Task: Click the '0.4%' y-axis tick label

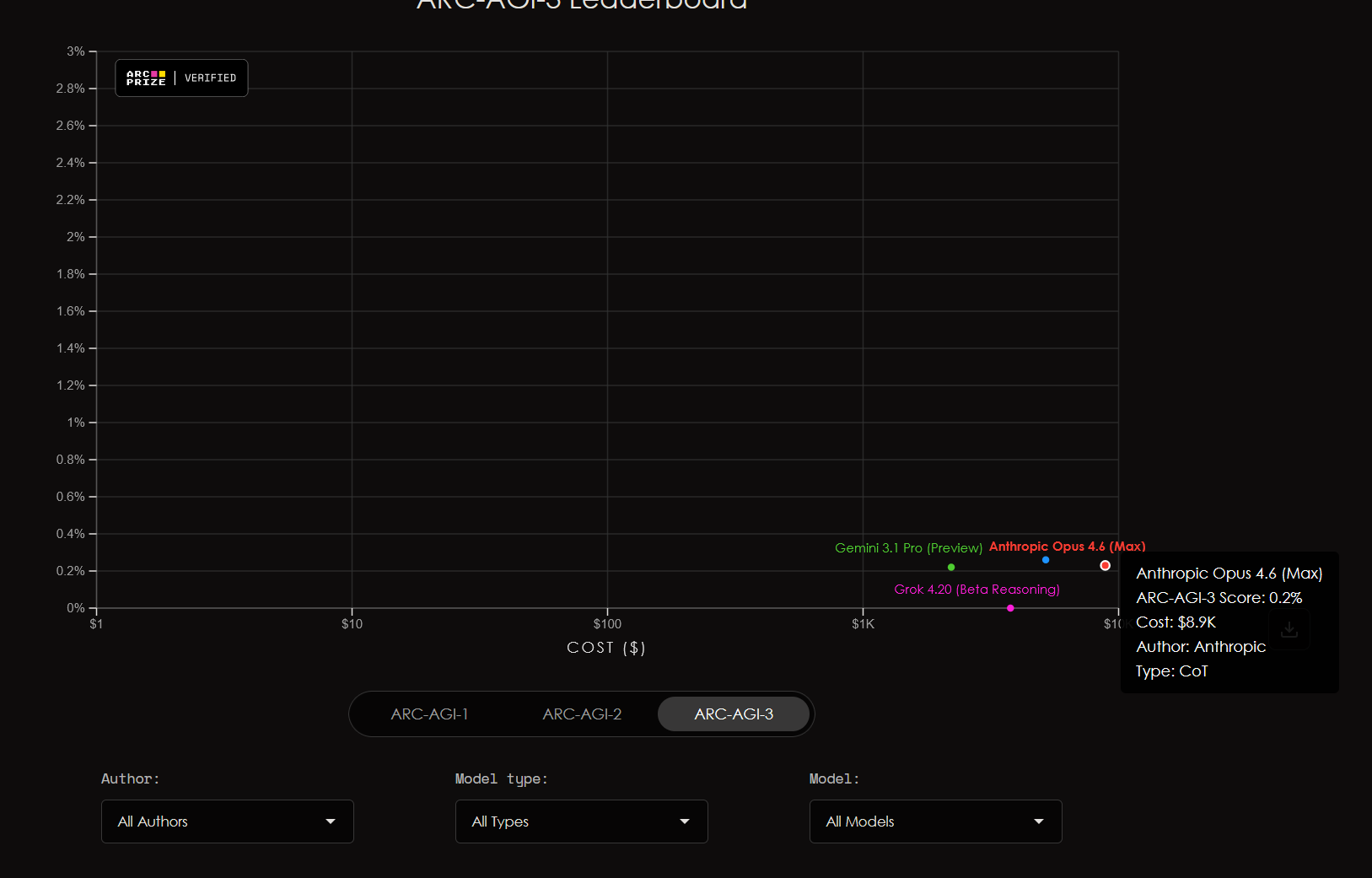Action: pos(71,534)
